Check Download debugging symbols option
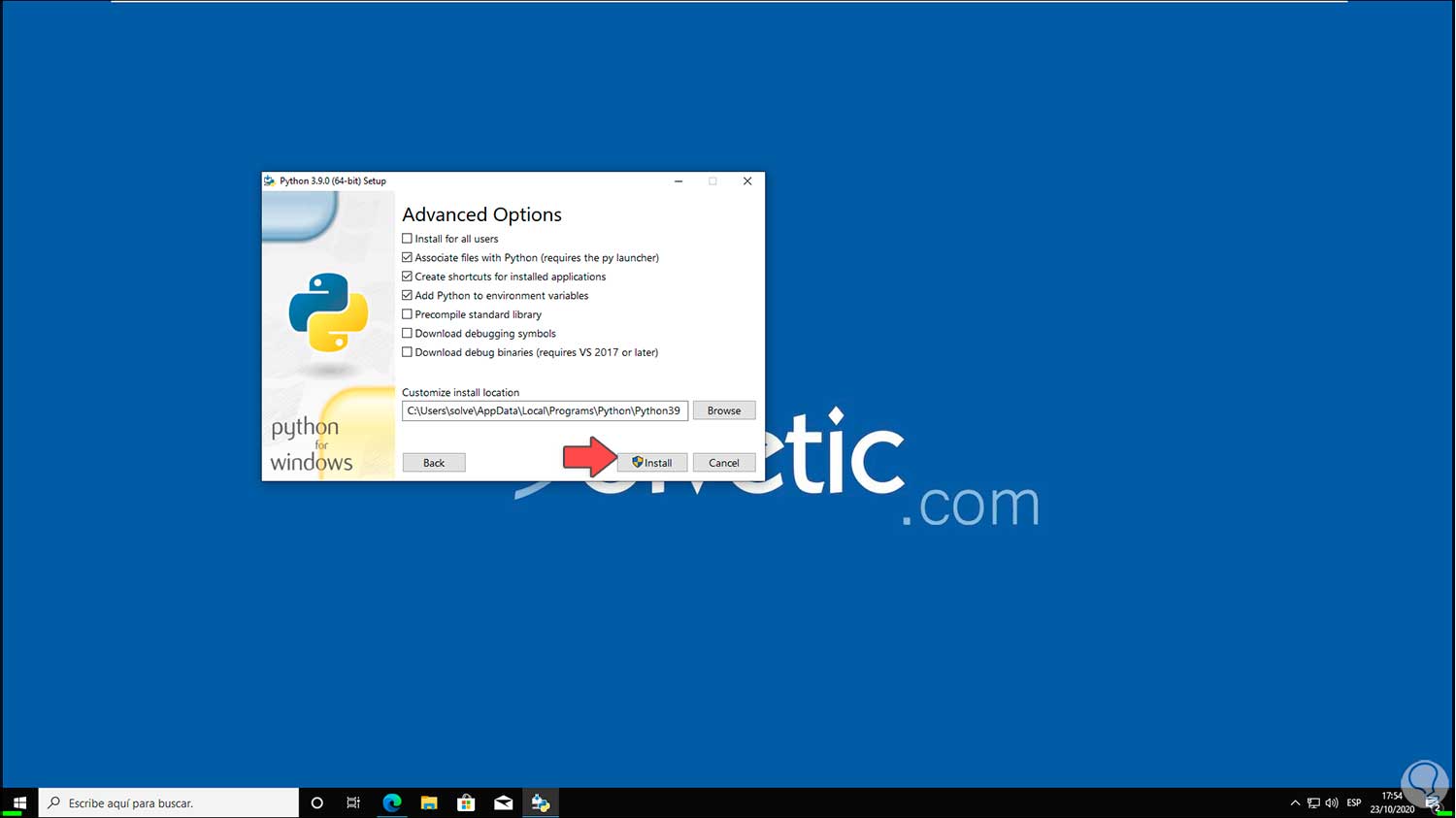The height and width of the screenshot is (818, 1456). coord(407,333)
